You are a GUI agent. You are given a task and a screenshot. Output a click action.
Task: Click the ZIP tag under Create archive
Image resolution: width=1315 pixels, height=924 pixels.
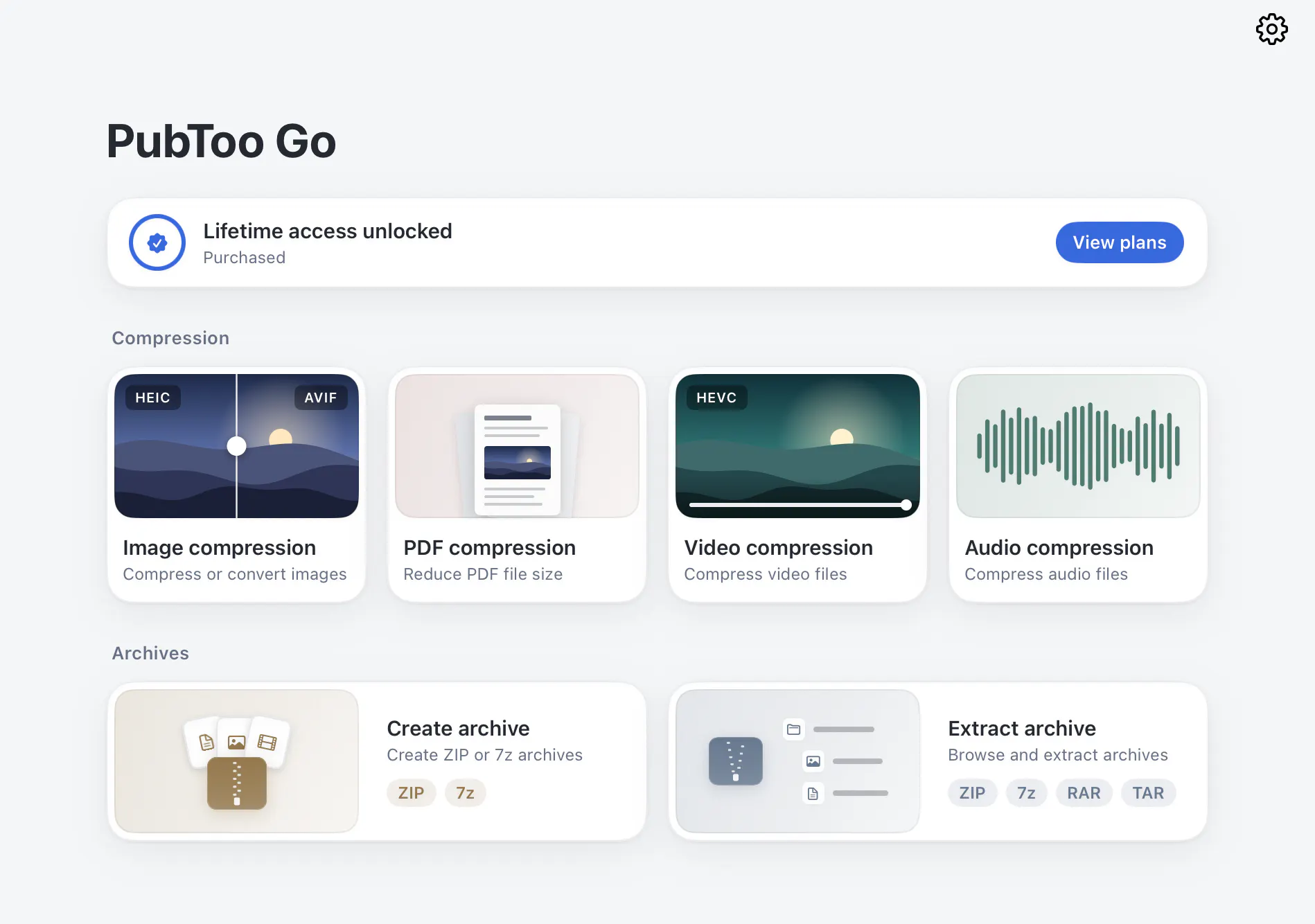(x=411, y=793)
